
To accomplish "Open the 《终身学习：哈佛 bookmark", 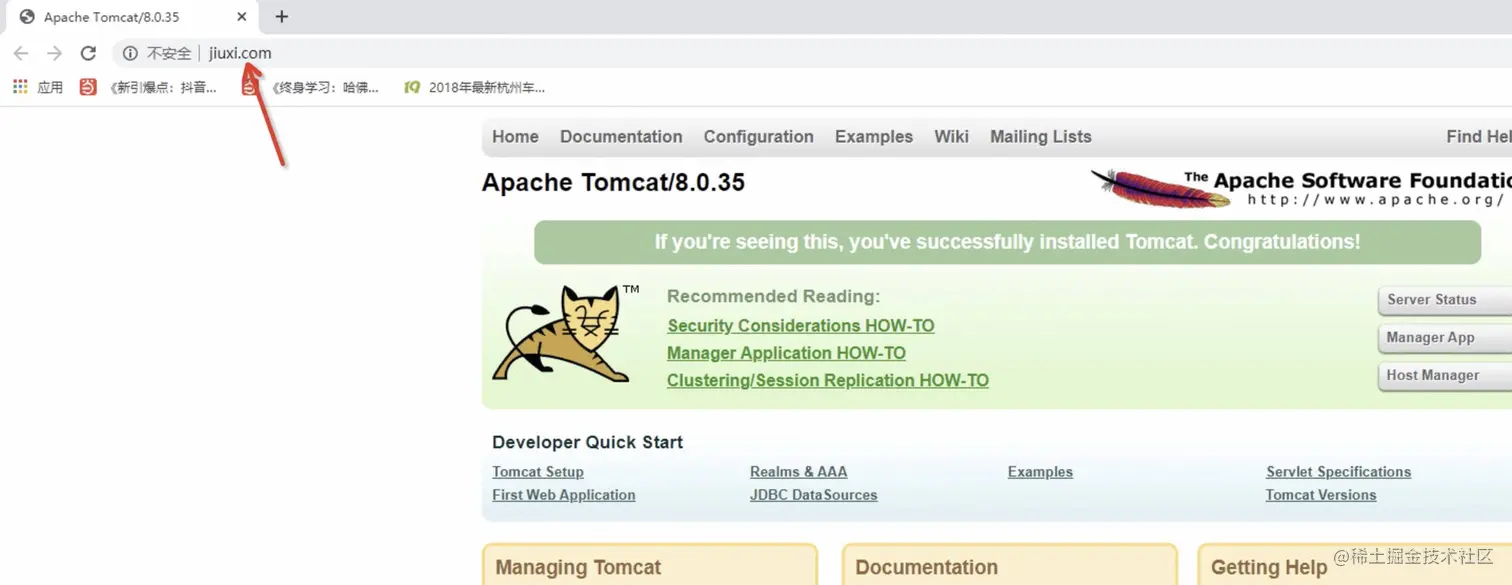I will pyautogui.click(x=311, y=87).
